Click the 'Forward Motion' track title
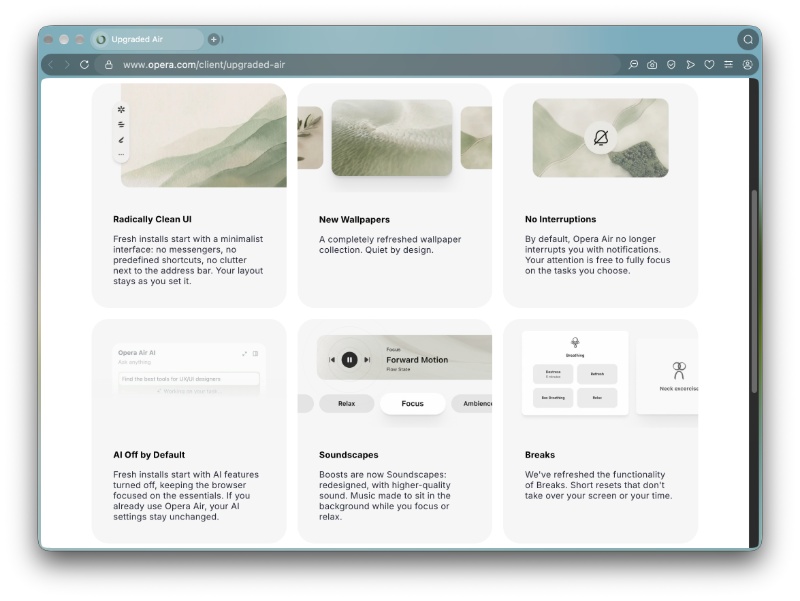The width and height of the screenshot is (800, 601). (x=417, y=360)
